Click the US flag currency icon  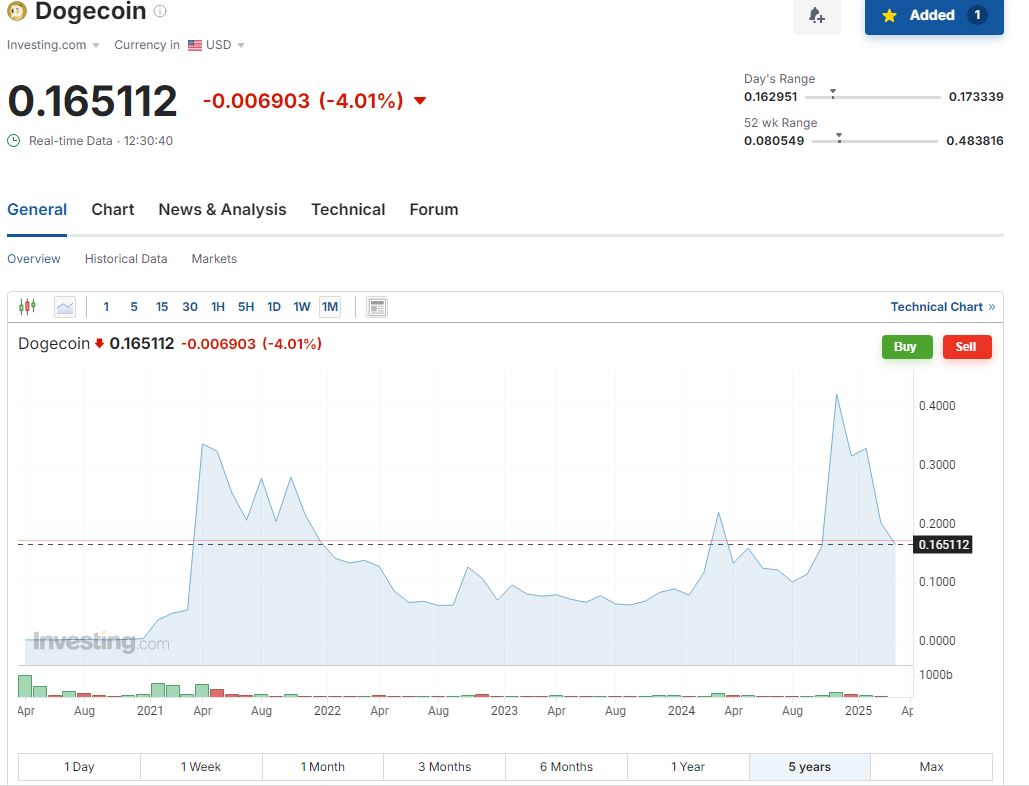(x=194, y=45)
